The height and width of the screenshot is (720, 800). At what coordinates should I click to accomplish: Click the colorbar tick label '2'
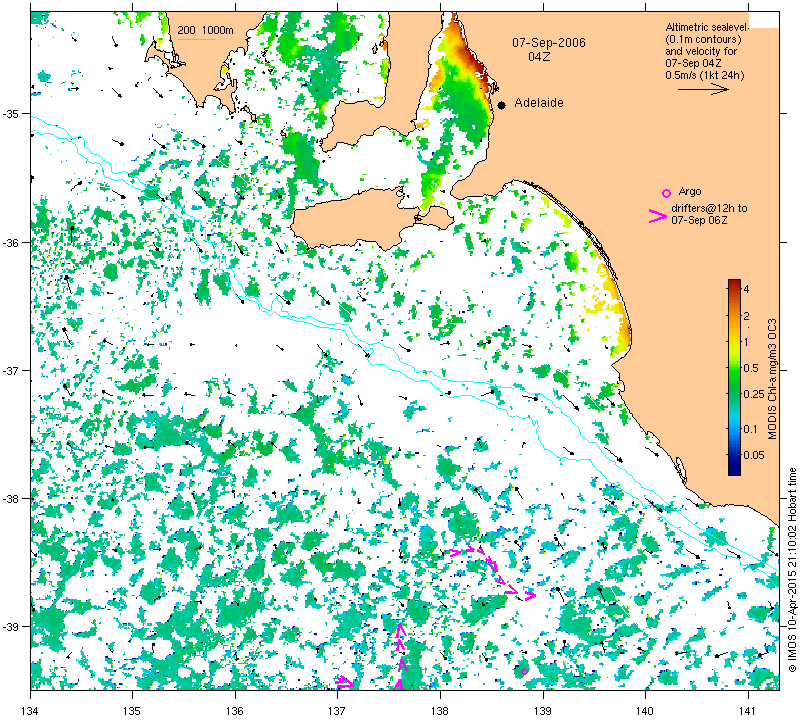(x=746, y=316)
